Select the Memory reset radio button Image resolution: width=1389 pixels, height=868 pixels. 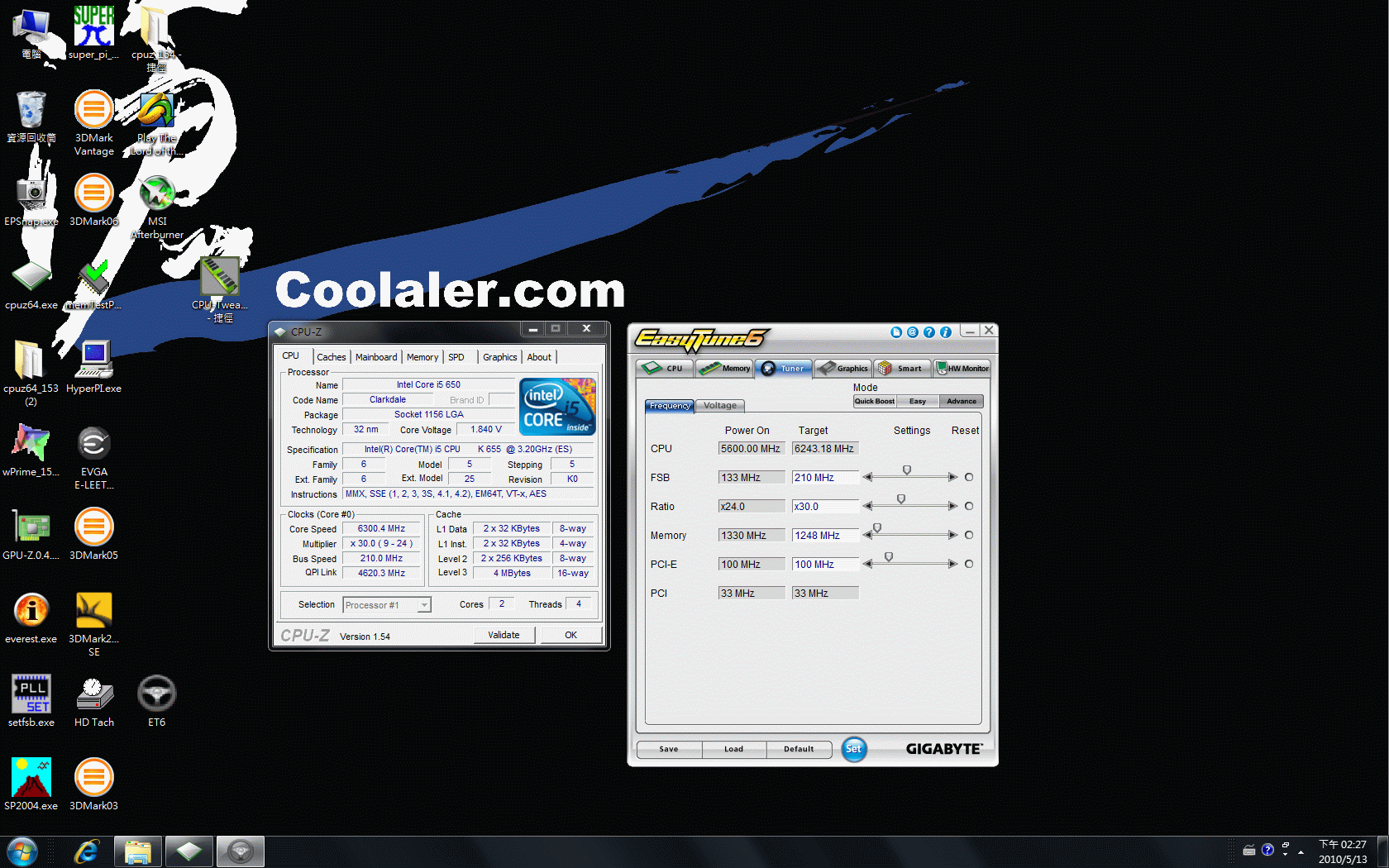tap(969, 535)
